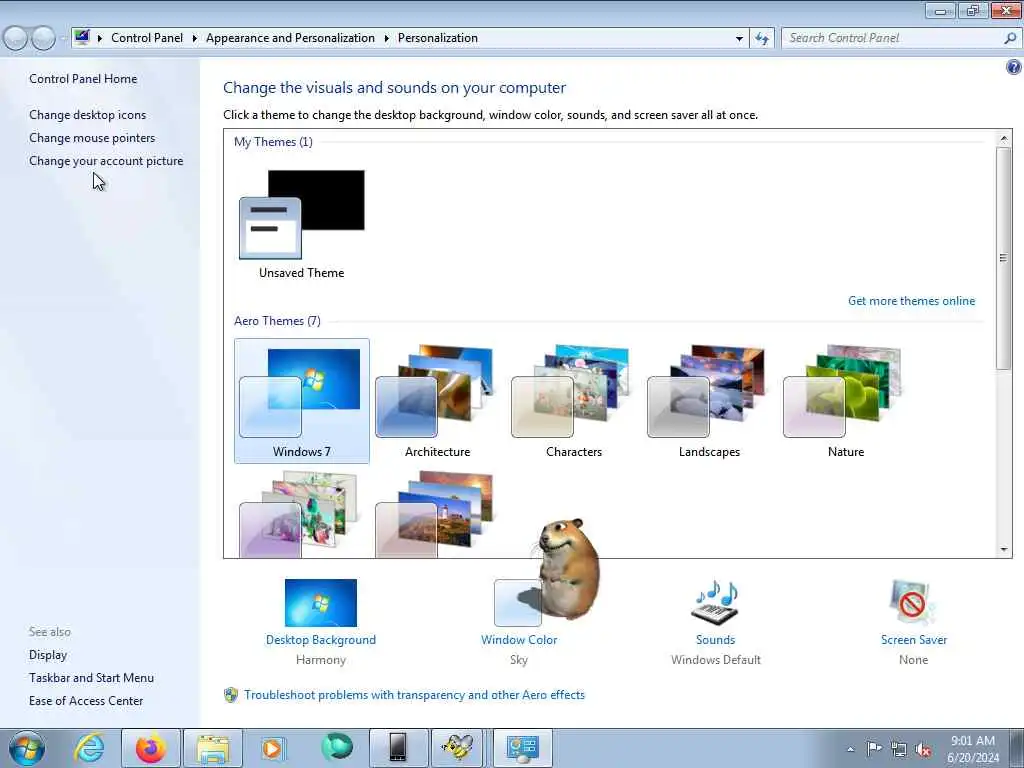The image size is (1024, 768).
Task: Click the Window Color text link
Action: coord(519,640)
